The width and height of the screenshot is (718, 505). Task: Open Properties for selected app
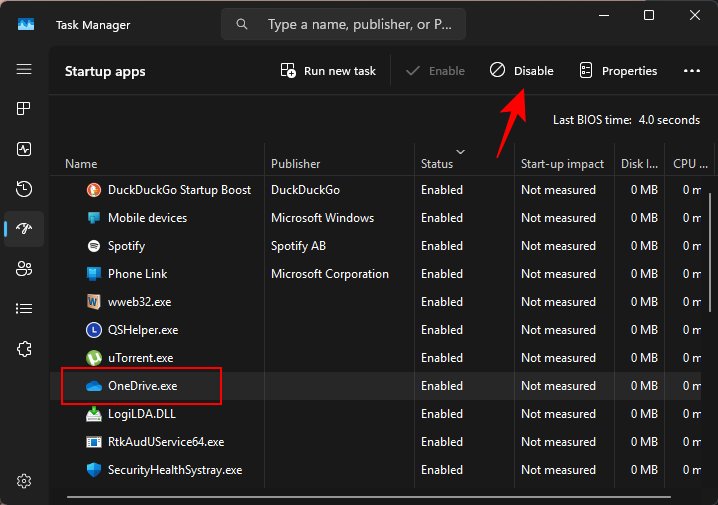[x=618, y=71]
